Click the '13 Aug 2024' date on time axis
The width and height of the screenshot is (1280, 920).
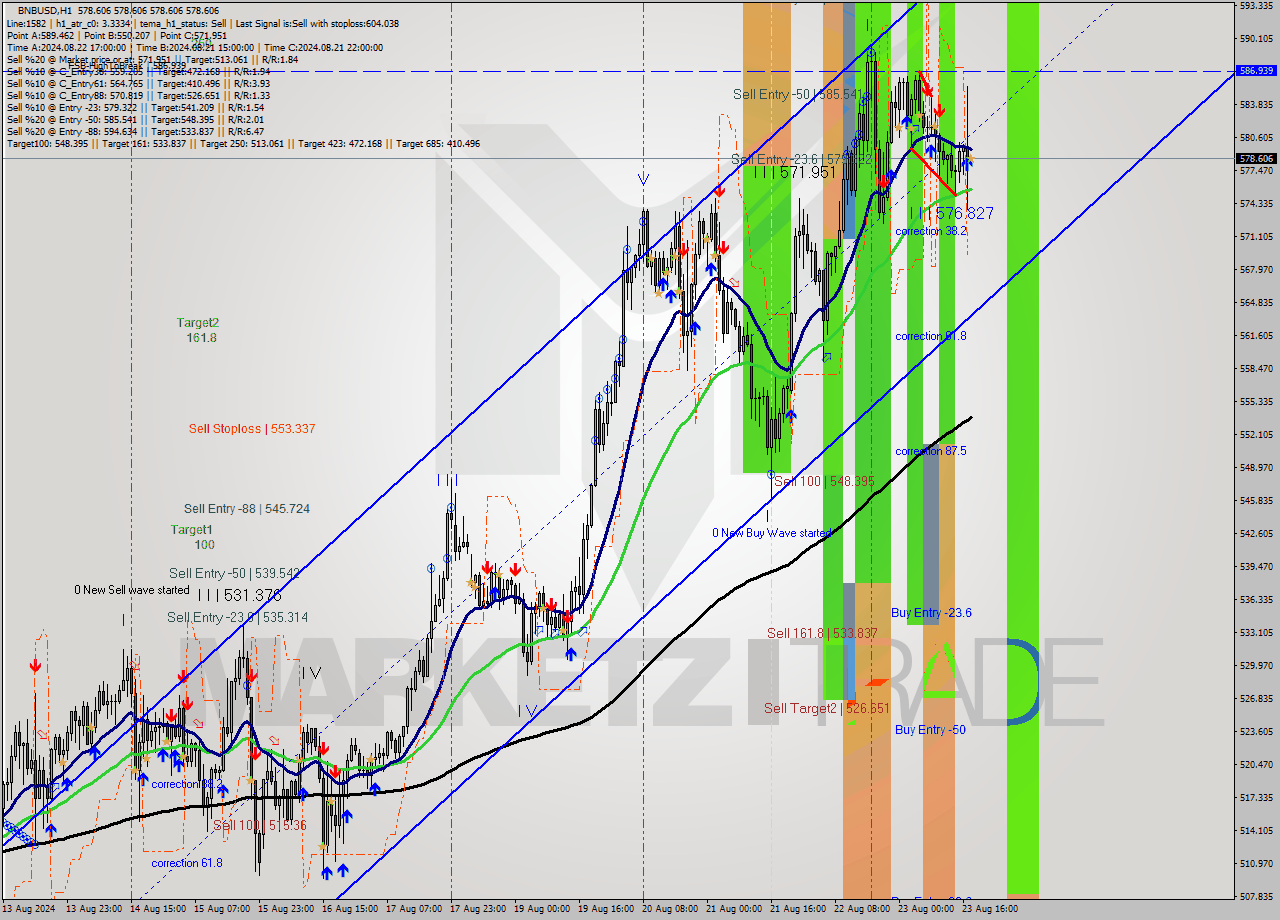click(x=29, y=909)
